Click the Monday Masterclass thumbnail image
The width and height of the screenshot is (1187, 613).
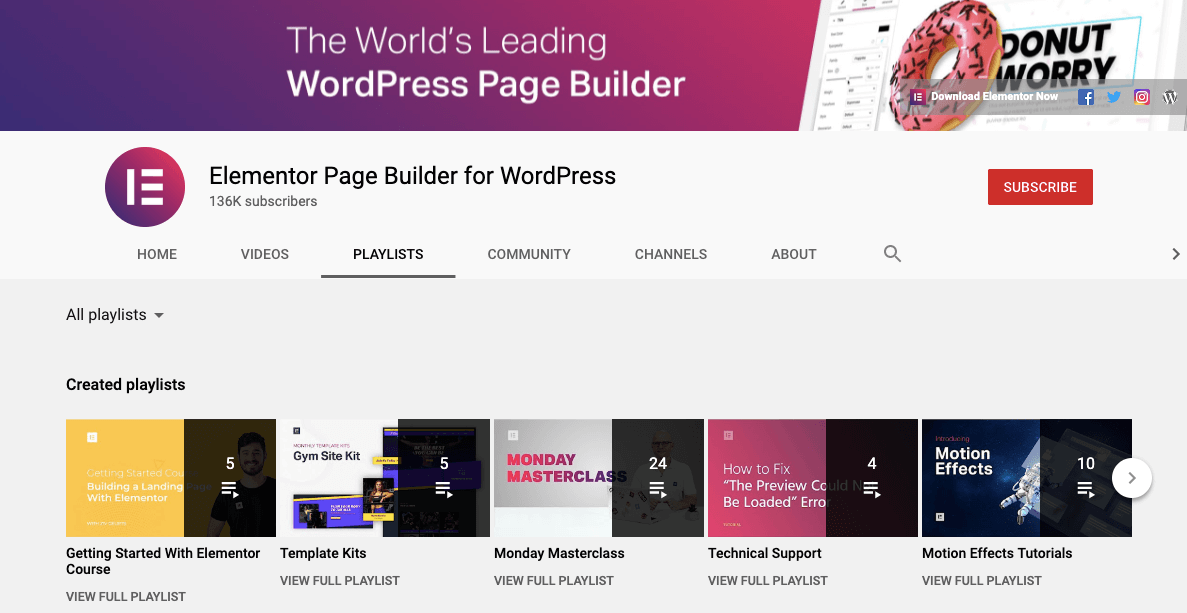pos(599,478)
